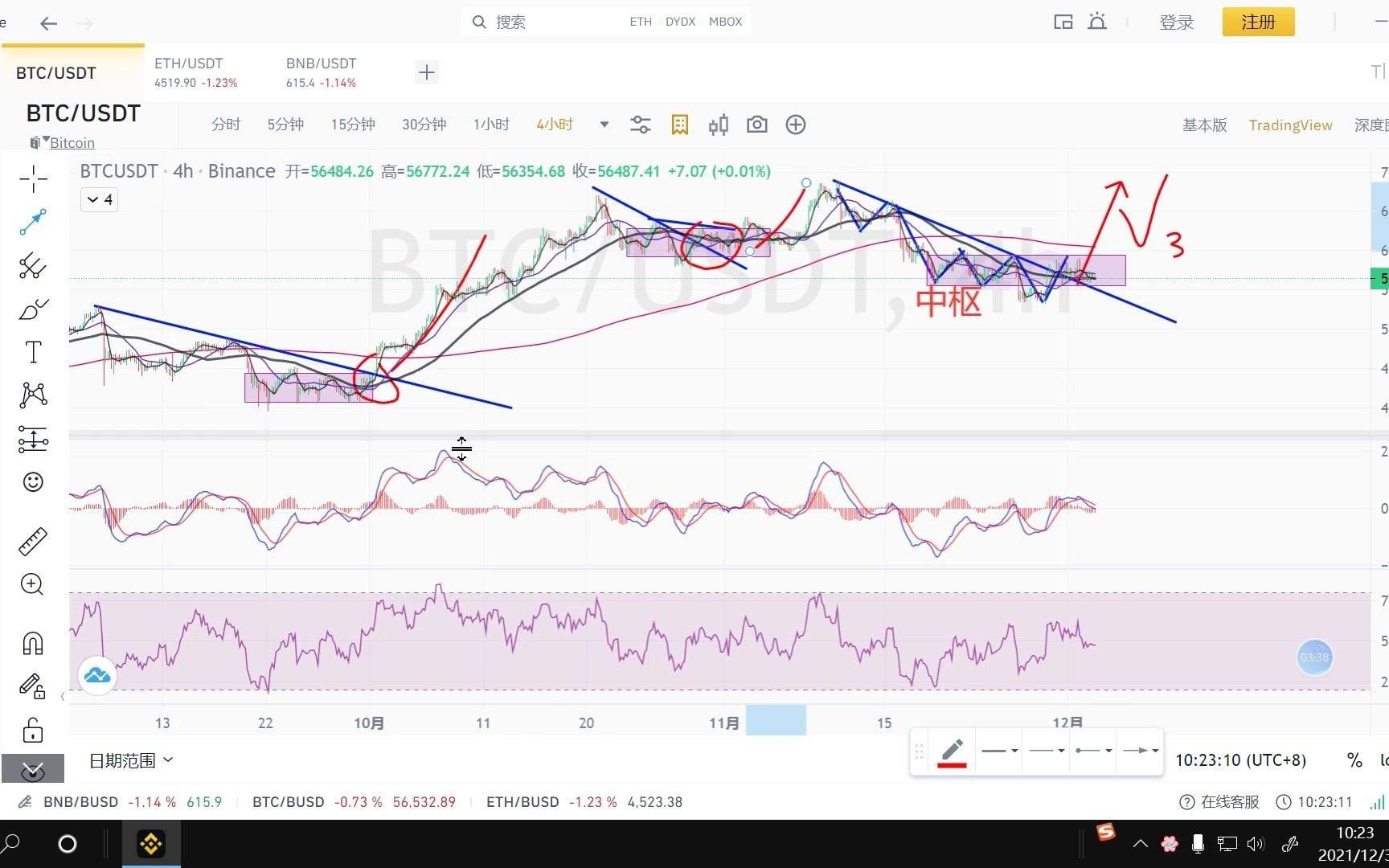
Task: Open the red line color pencil picker
Action: coord(952,752)
